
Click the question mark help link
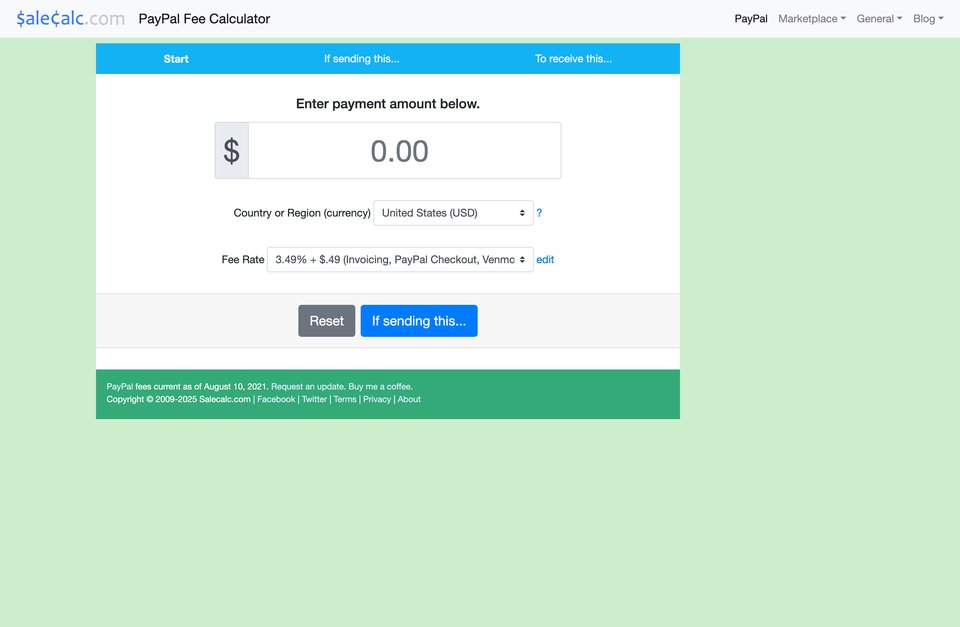539,213
